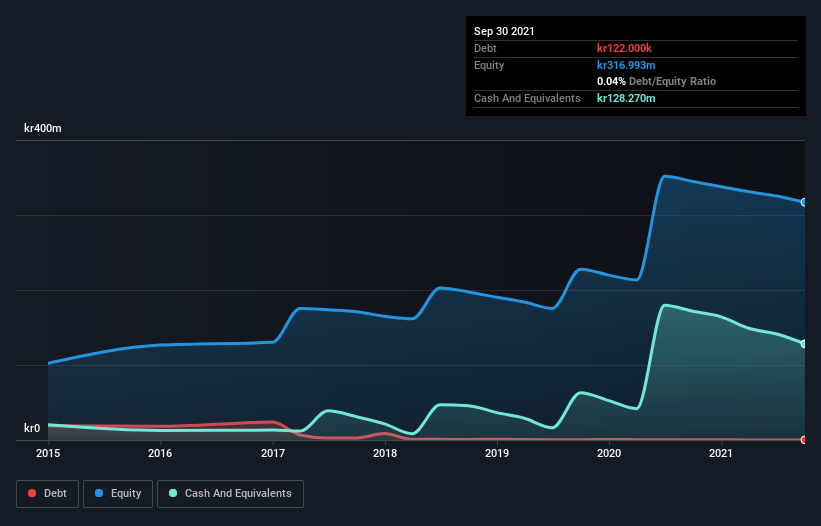
Task: Click the 2016 axis label
Action: tap(160, 453)
